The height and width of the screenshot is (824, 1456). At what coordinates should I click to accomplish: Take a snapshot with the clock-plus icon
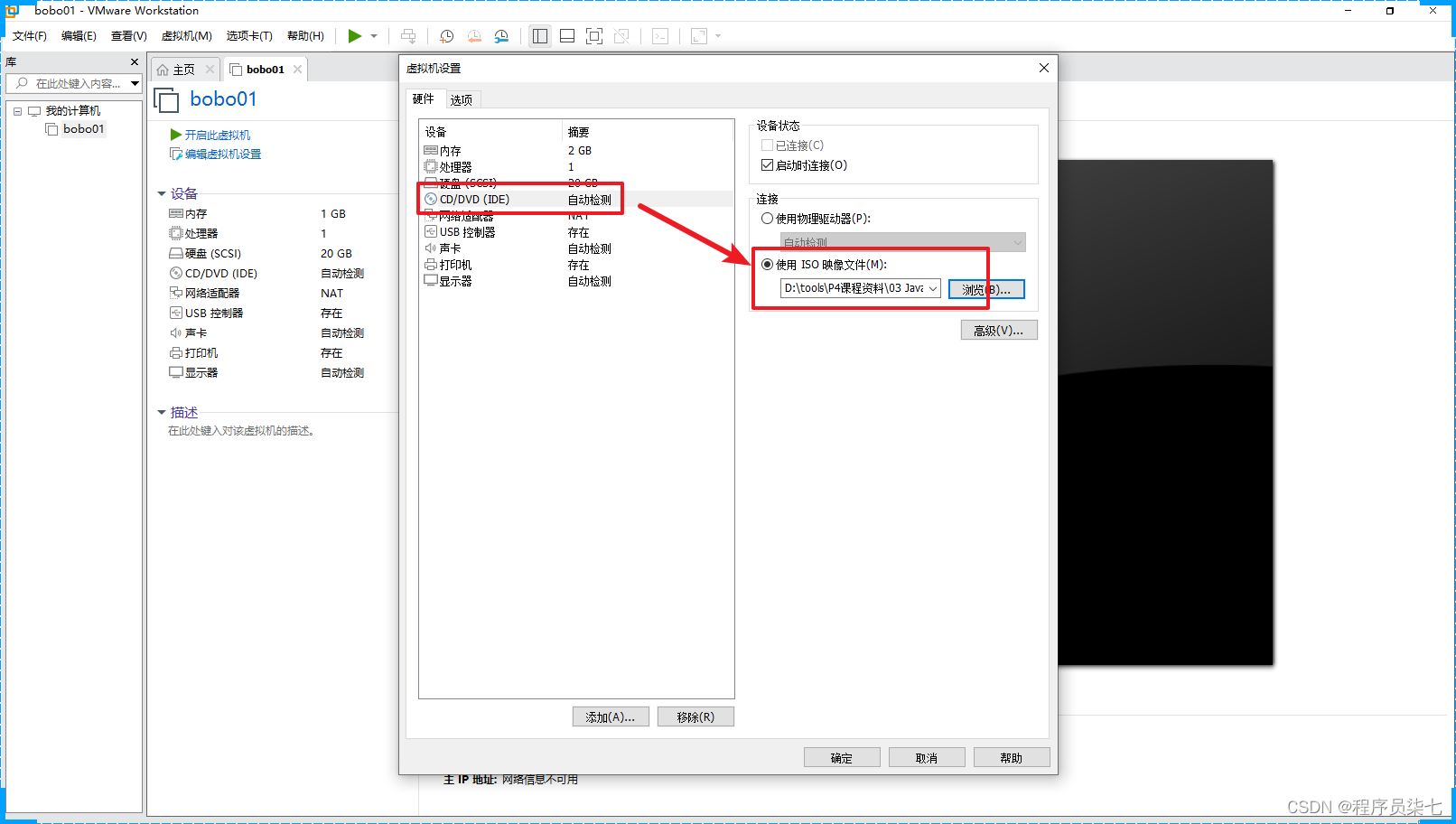click(446, 36)
